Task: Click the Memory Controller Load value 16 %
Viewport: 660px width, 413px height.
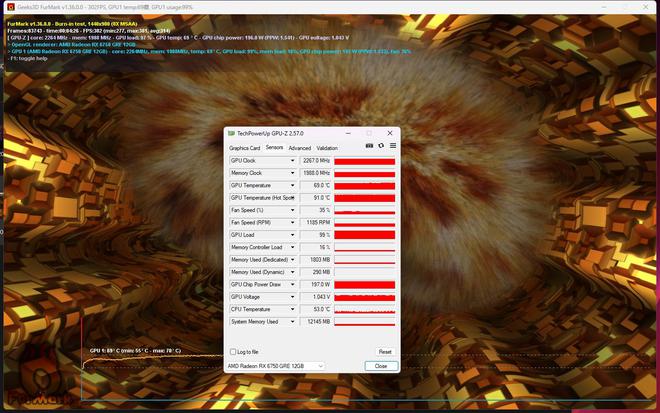Action: click(316, 248)
